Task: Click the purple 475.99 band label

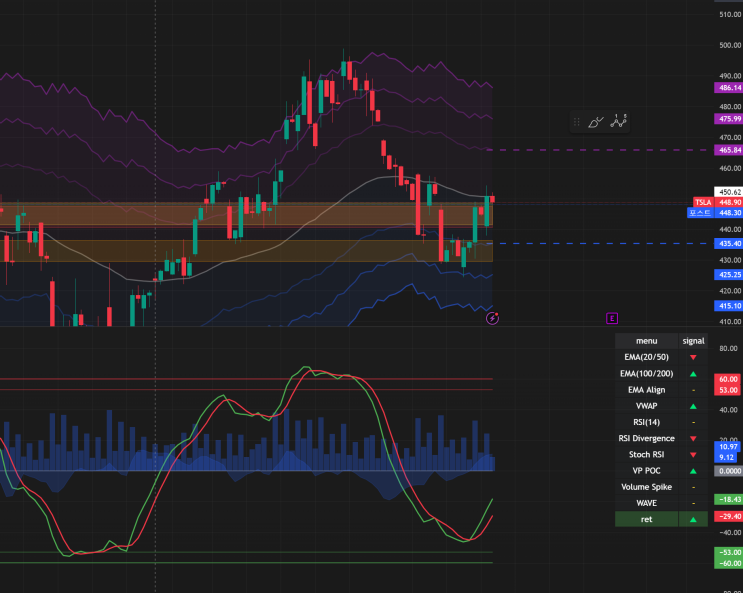Action: 728,119
